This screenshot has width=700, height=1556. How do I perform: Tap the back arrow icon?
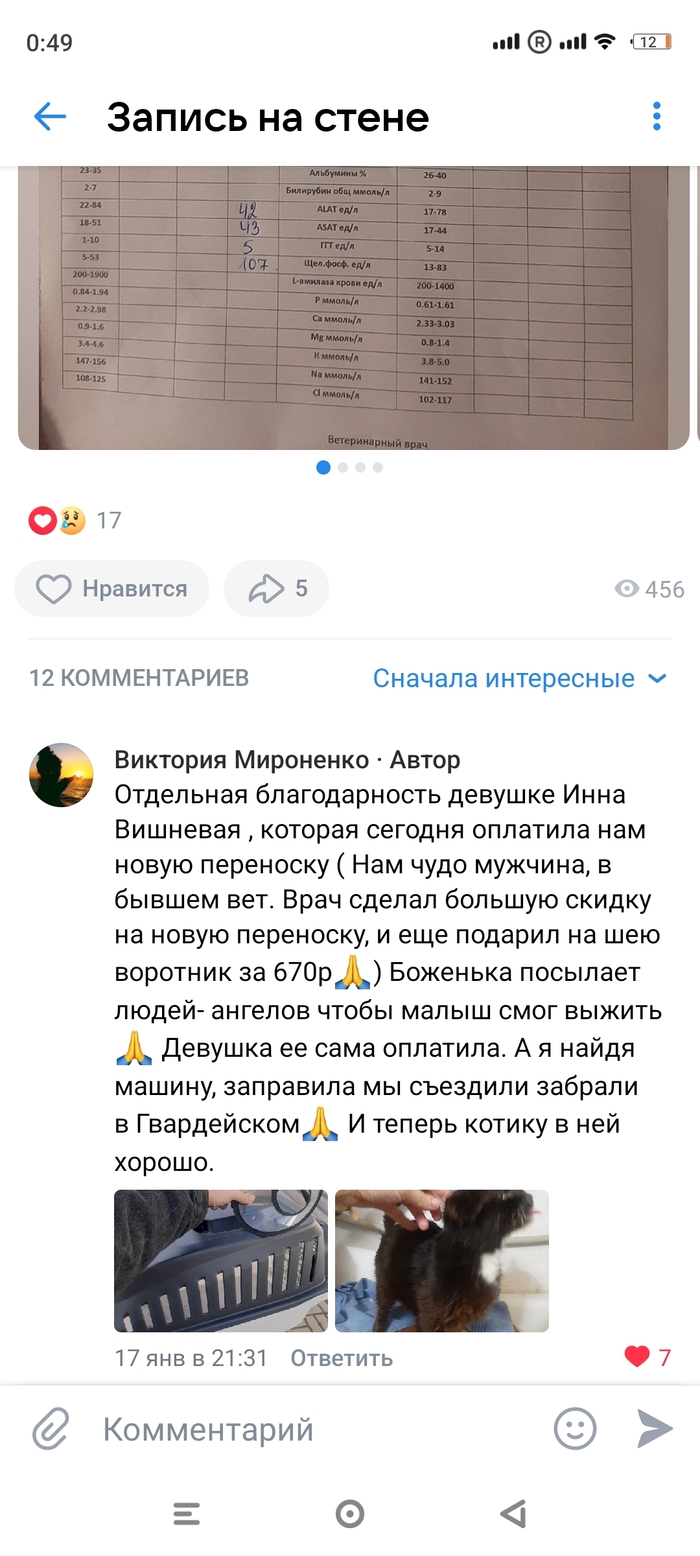[50, 117]
